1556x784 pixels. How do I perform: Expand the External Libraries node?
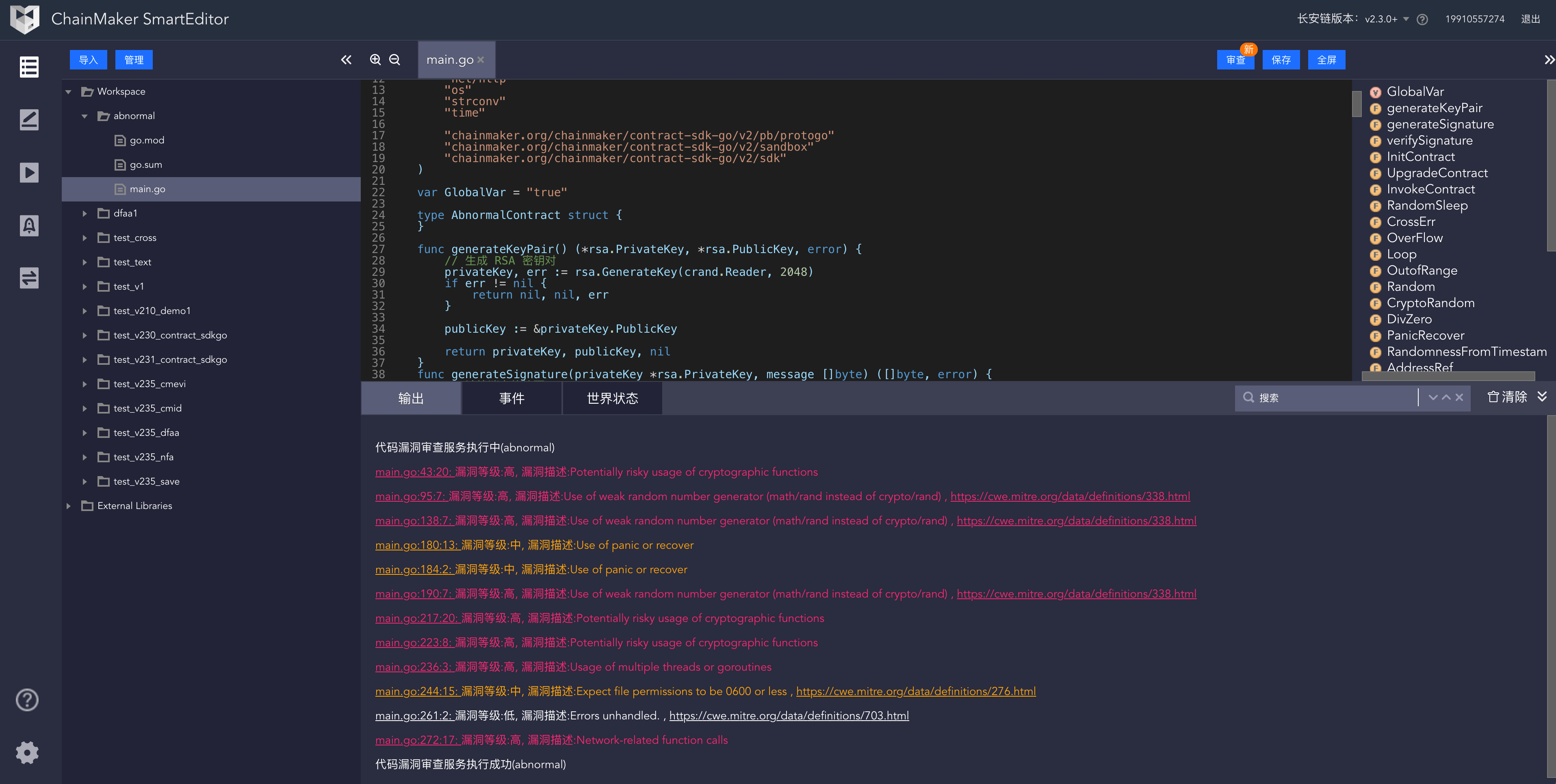click(68, 506)
